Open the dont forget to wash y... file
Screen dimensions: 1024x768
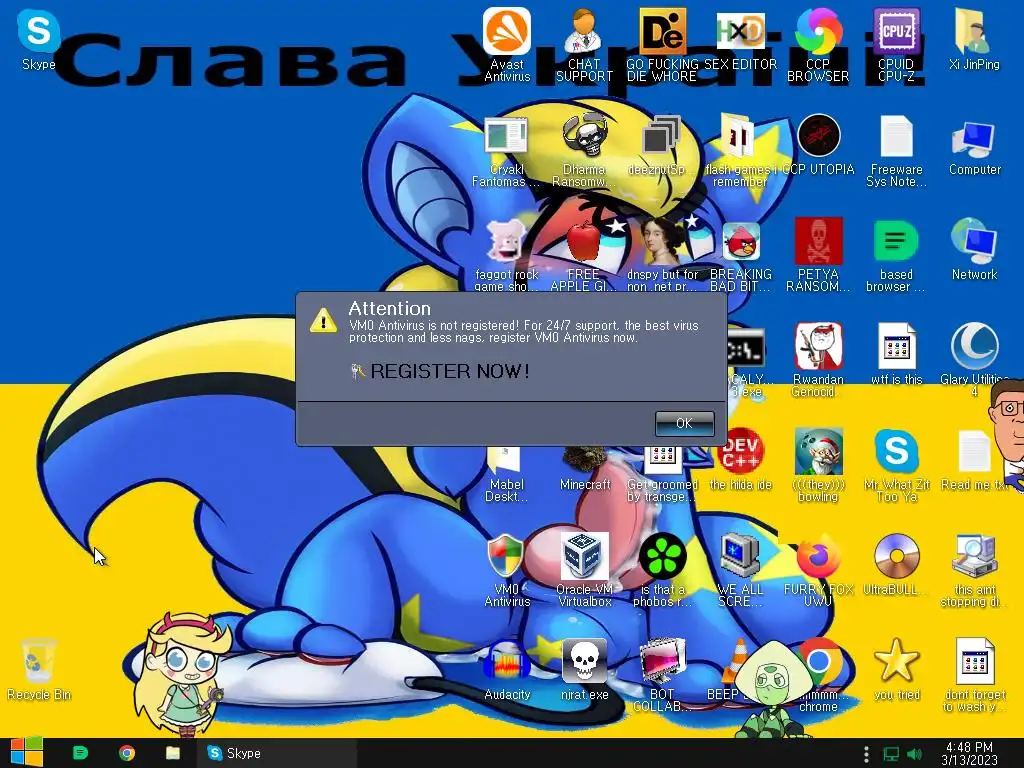pyautogui.click(x=974, y=675)
